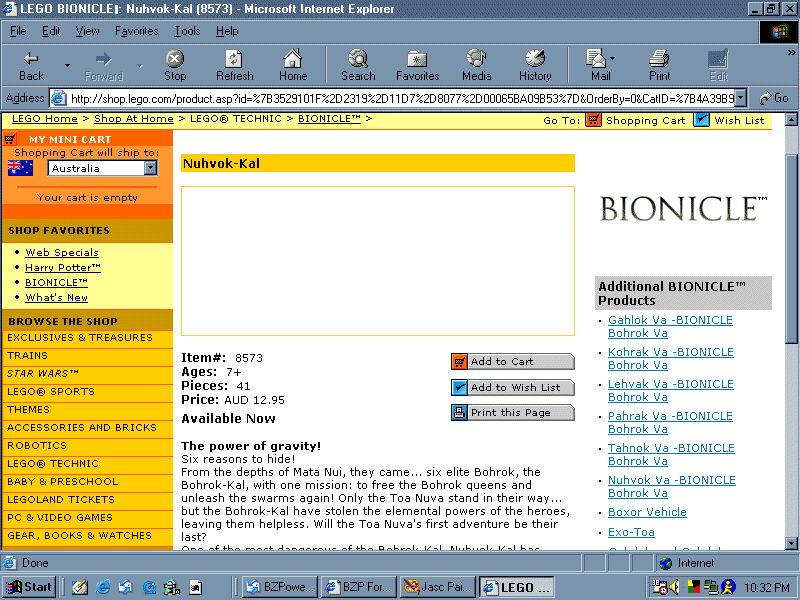Screen dimensions: 800x600
Task: Switch to BZP For... taskbar window
Action: [359, 587]
